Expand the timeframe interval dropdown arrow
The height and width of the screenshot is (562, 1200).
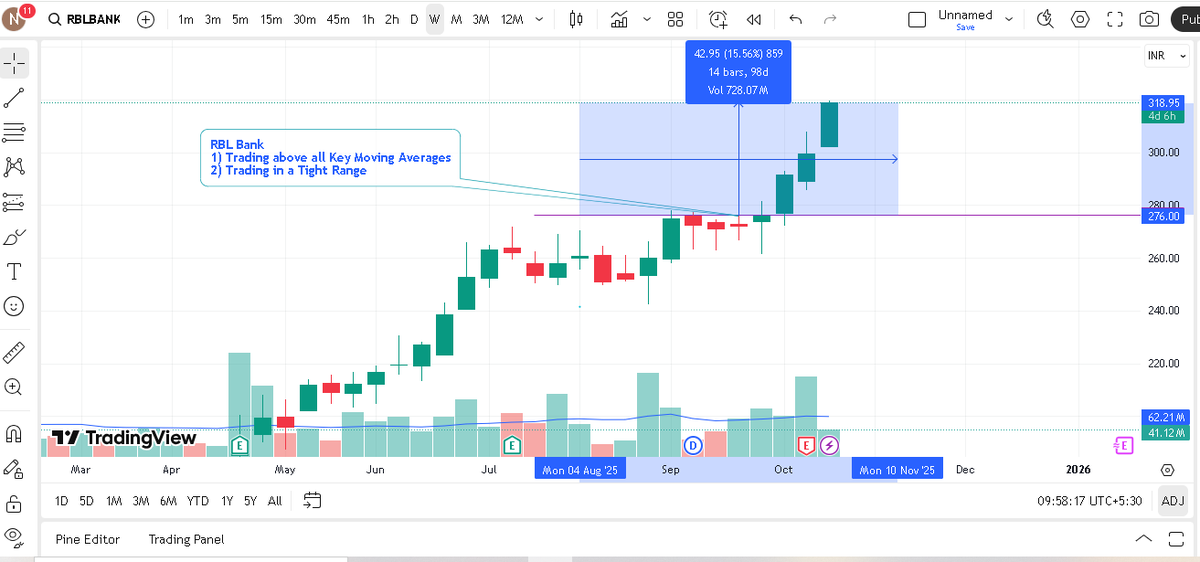pos(540,19)
